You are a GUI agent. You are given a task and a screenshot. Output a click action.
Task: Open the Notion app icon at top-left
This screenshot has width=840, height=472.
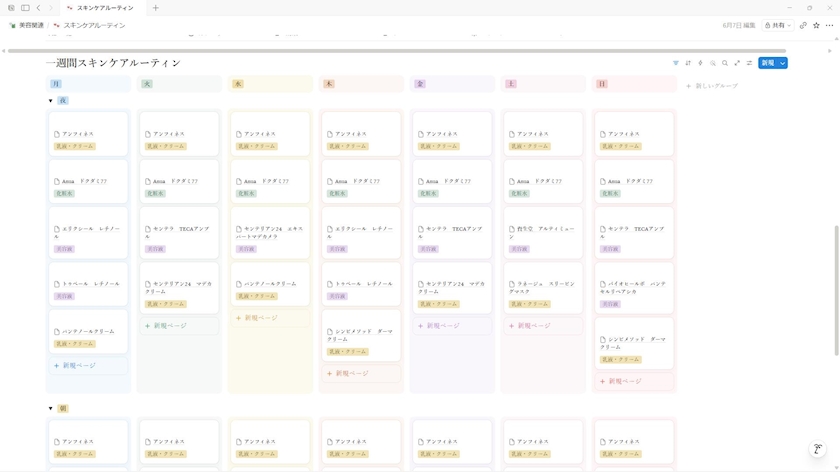pyautogui.click(x=11, y=8)
